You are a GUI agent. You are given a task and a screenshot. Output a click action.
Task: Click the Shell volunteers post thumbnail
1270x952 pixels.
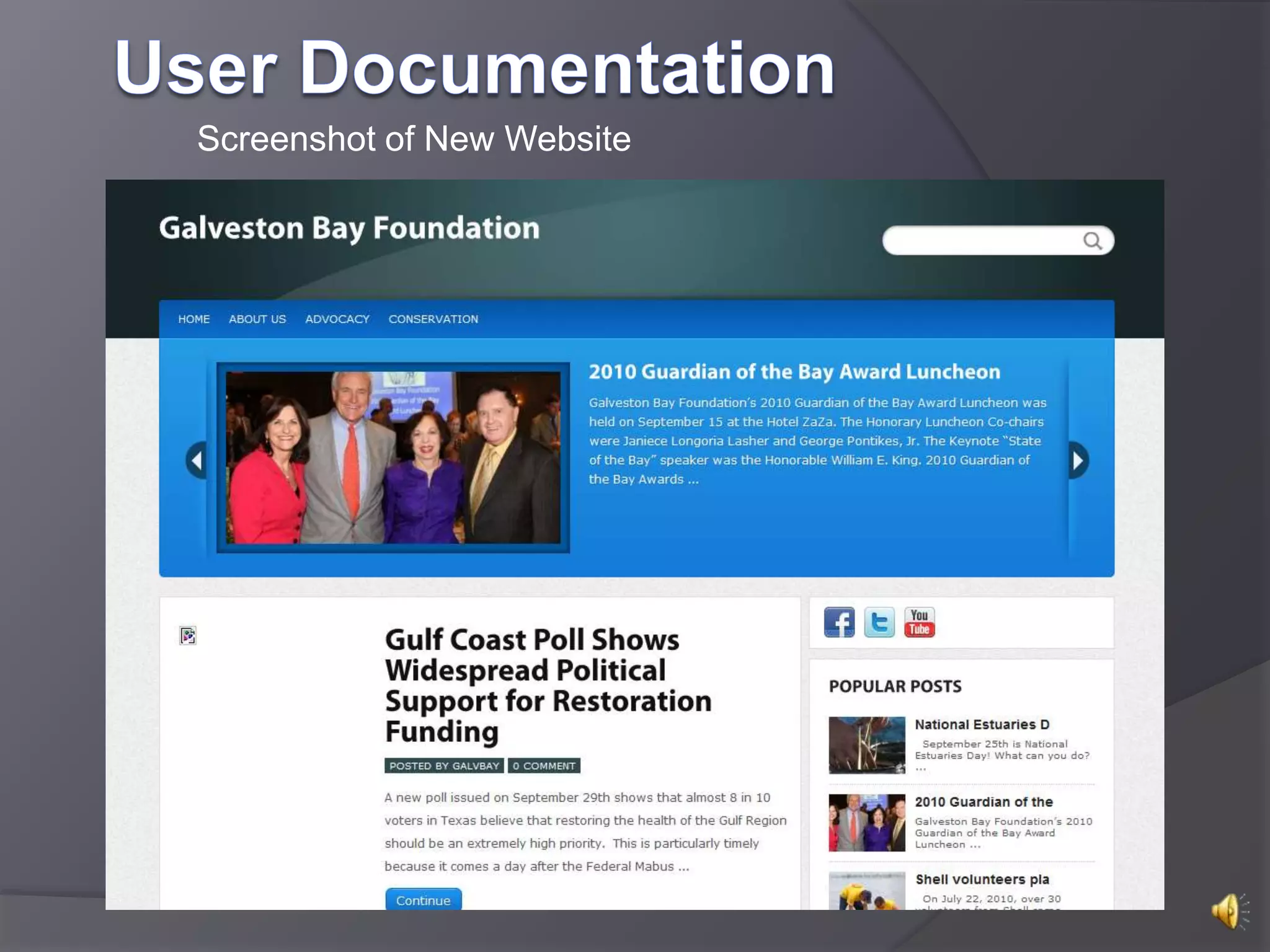point(867,891)
